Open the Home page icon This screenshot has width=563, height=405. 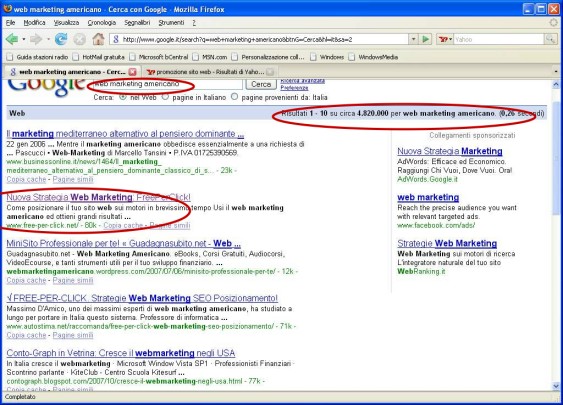(98, 39)
